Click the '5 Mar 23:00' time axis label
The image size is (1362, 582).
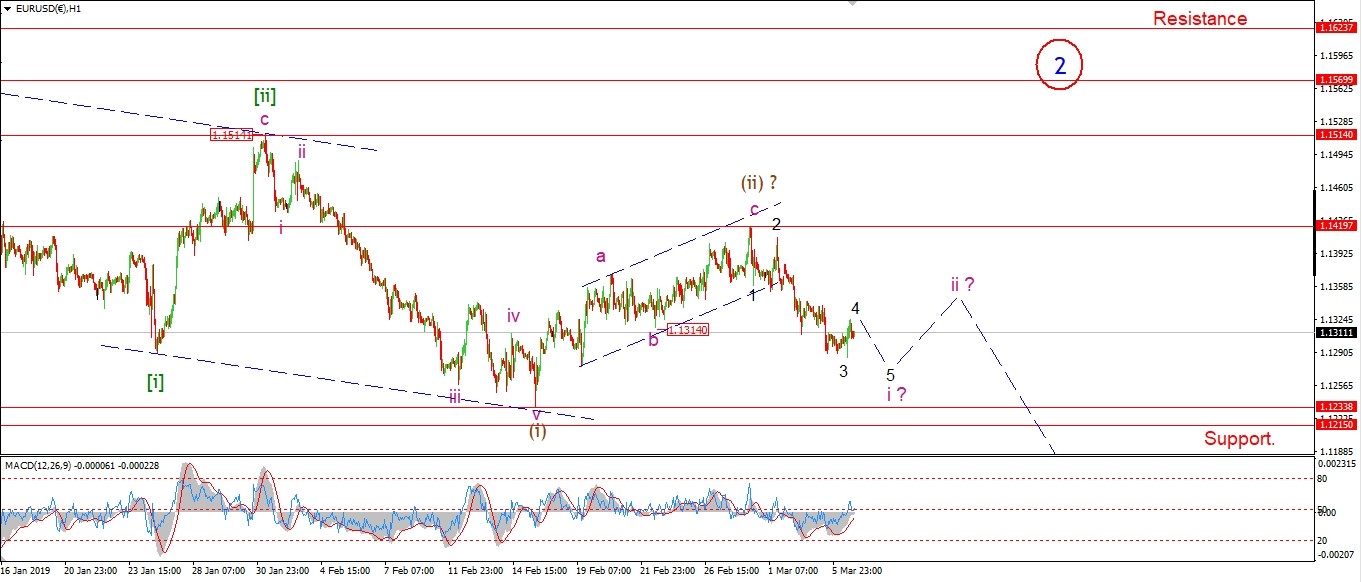[858, 571]
